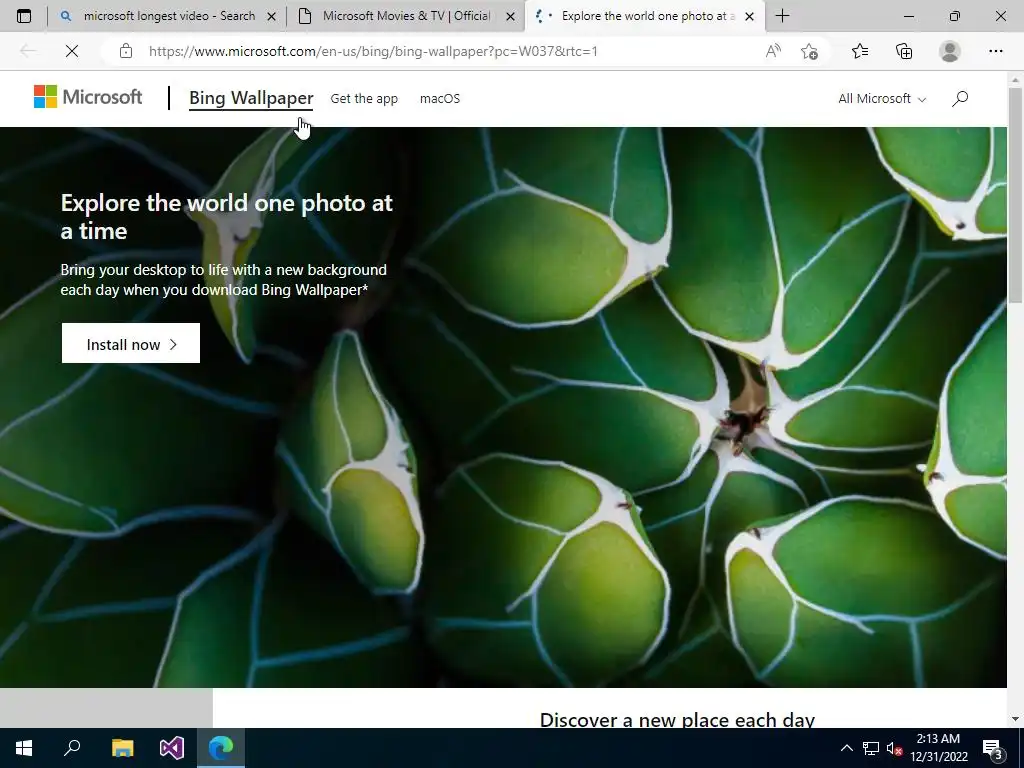Image resolution: width=1024 pixels, height=768 pixels.
Task: Open the tab actions menu icon
Action: [x=24, y=16]
